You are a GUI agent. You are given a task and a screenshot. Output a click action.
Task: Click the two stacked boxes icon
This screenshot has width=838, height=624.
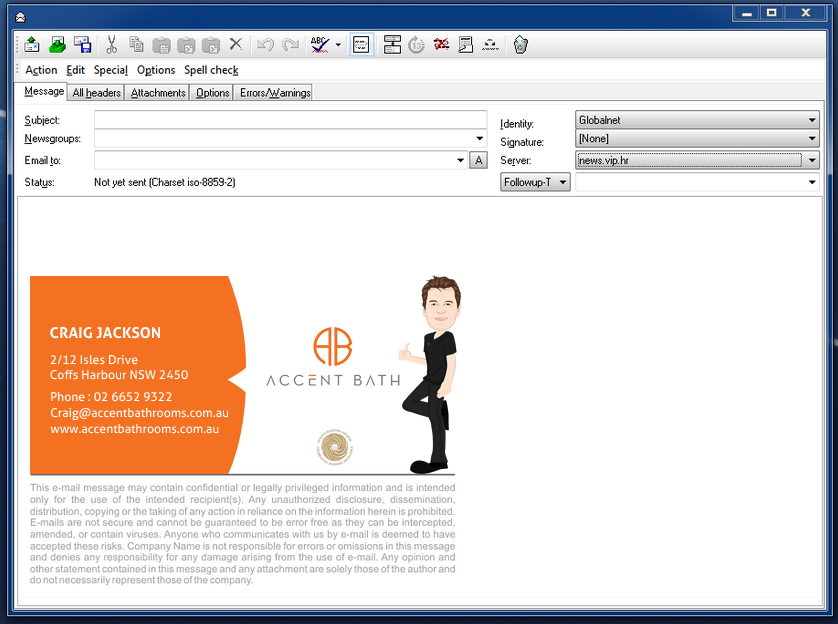click(x=392, y=44)
